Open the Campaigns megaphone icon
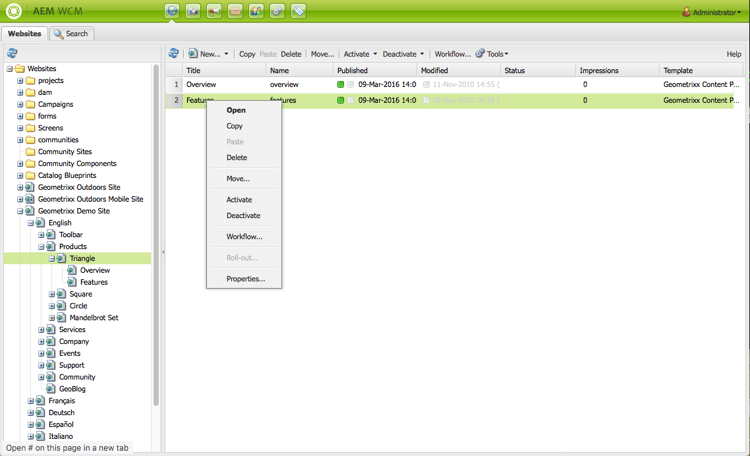This screenshot has width=750, height=456. pyautogui.click(x=214, y=11)
